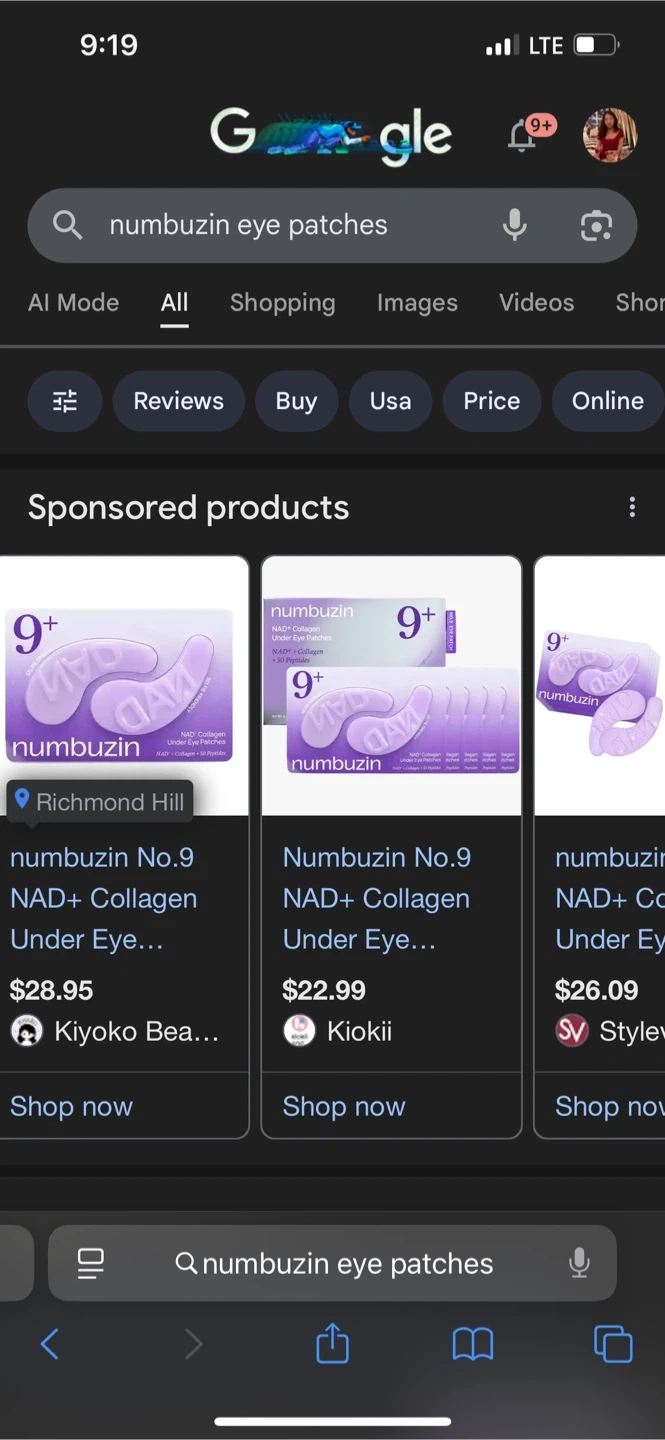Open the Kiokii product thumbnail image
This screenshot has width=665, height=1440.
tap(391, 686)
